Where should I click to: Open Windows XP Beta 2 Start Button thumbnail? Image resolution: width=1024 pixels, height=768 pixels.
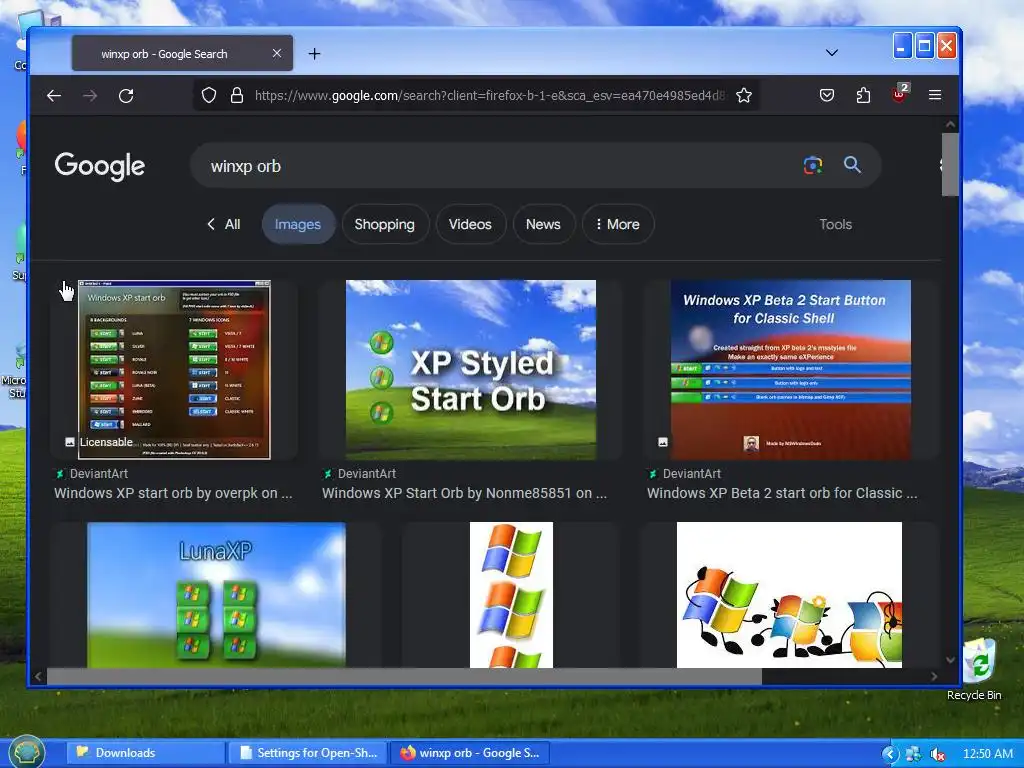790,370
